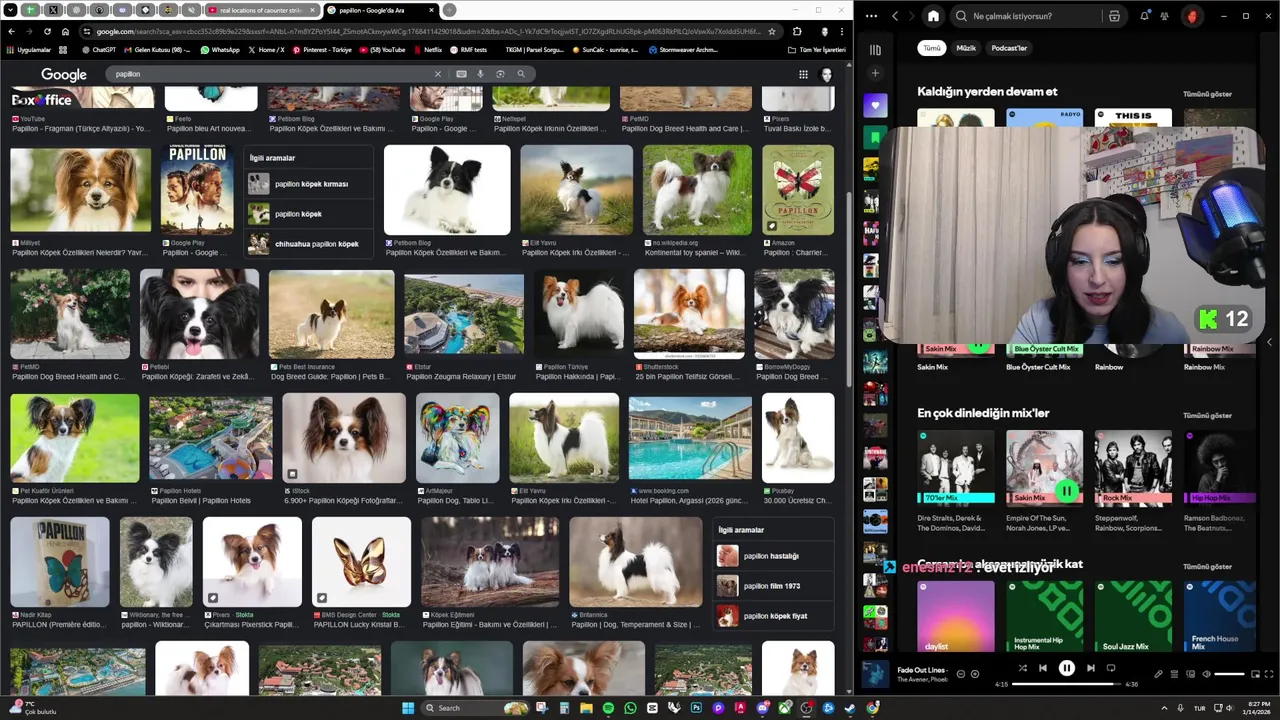Screen dimensions: 1280x720
Task: Select the Tümü filter chip in Spotify
Action: coord(932,48)
